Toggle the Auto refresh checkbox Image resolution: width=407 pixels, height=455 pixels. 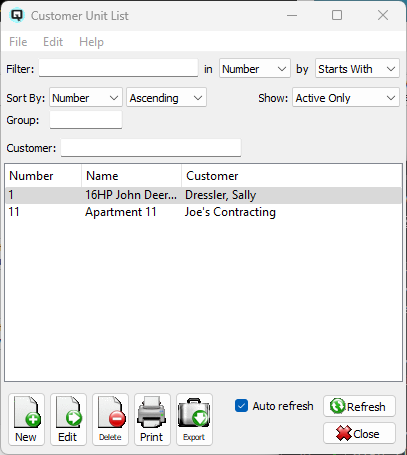click(x=241, y=406)
